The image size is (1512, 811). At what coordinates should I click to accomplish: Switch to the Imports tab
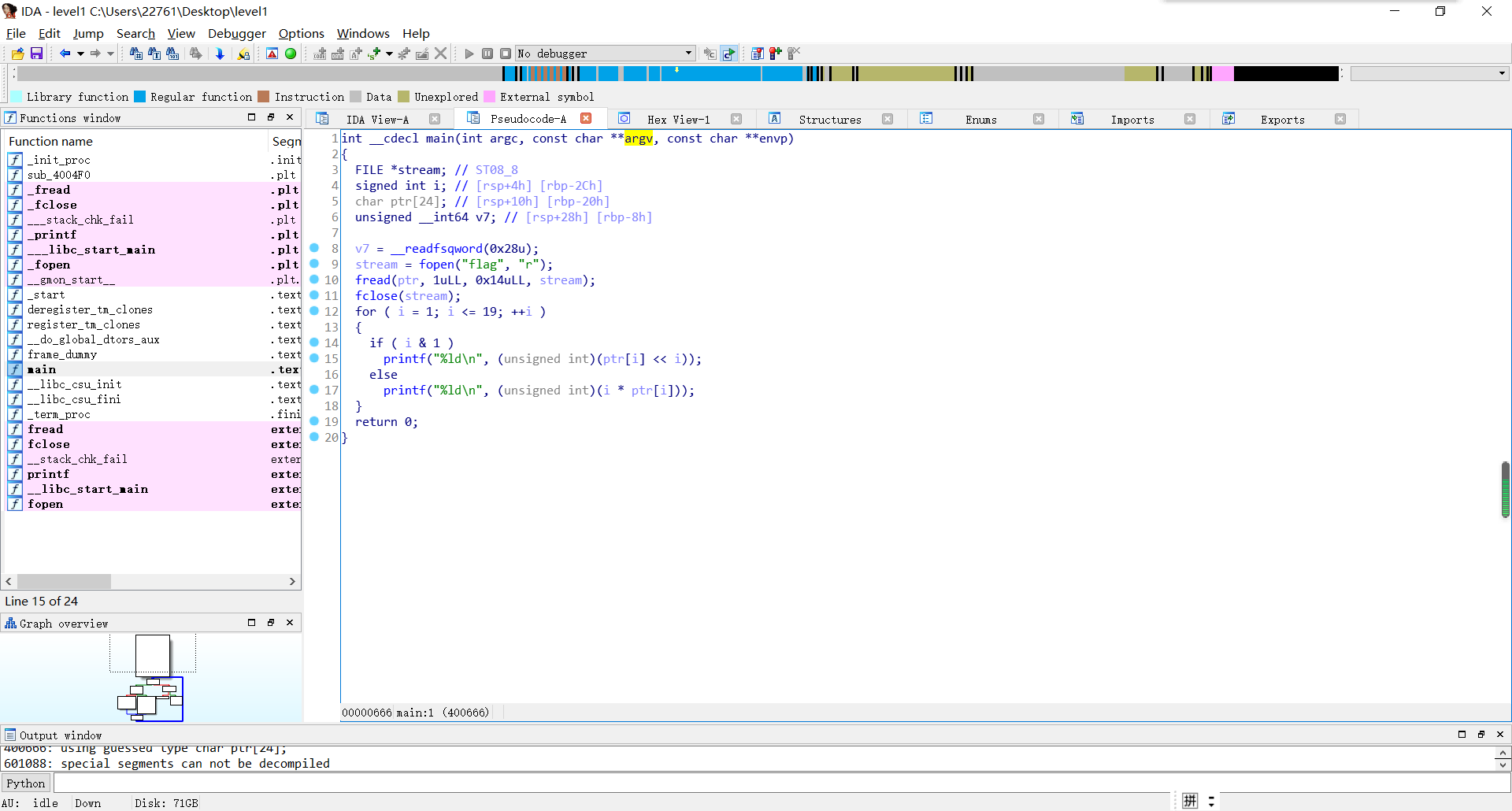(x=1132, y=120)
